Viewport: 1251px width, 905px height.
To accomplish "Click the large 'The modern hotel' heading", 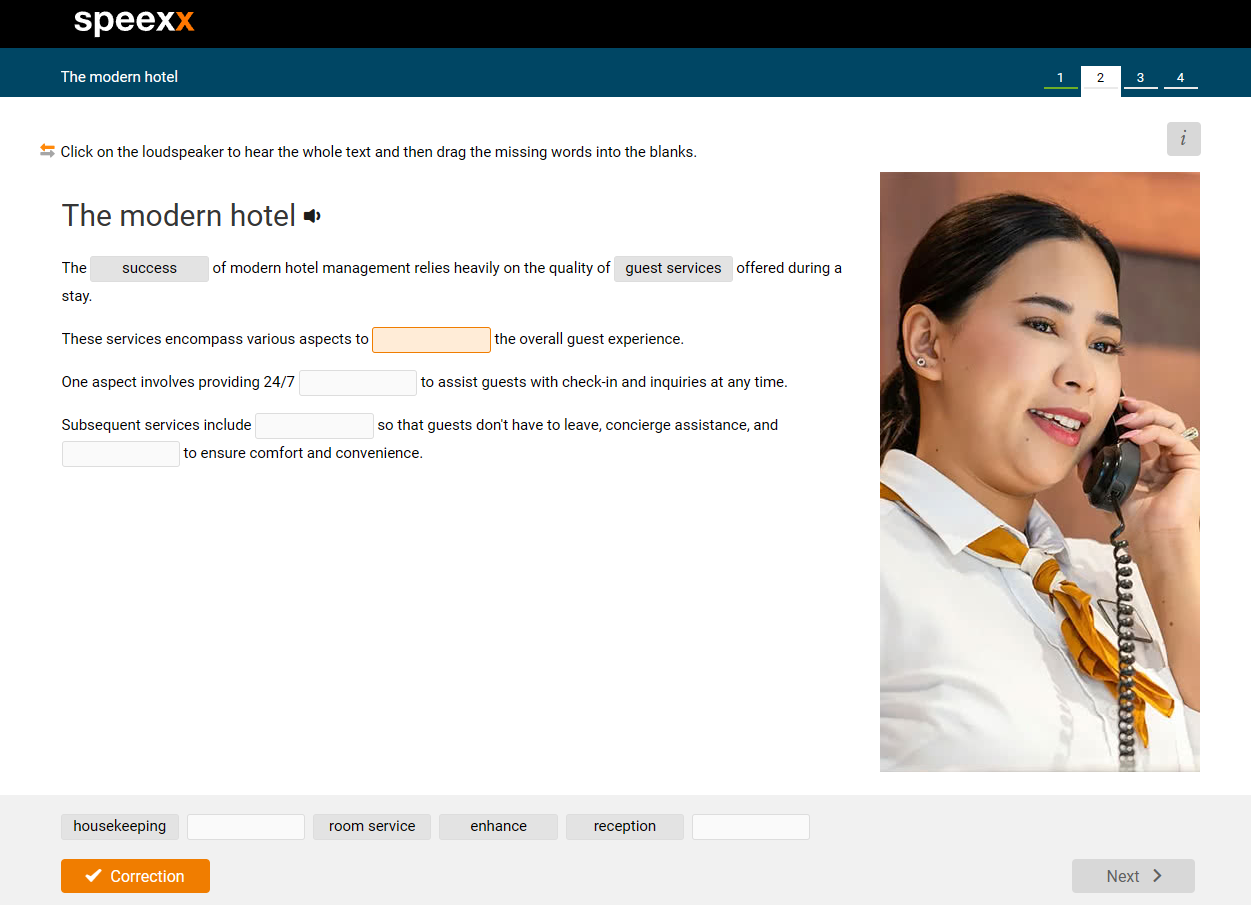I will coord(179,216).
